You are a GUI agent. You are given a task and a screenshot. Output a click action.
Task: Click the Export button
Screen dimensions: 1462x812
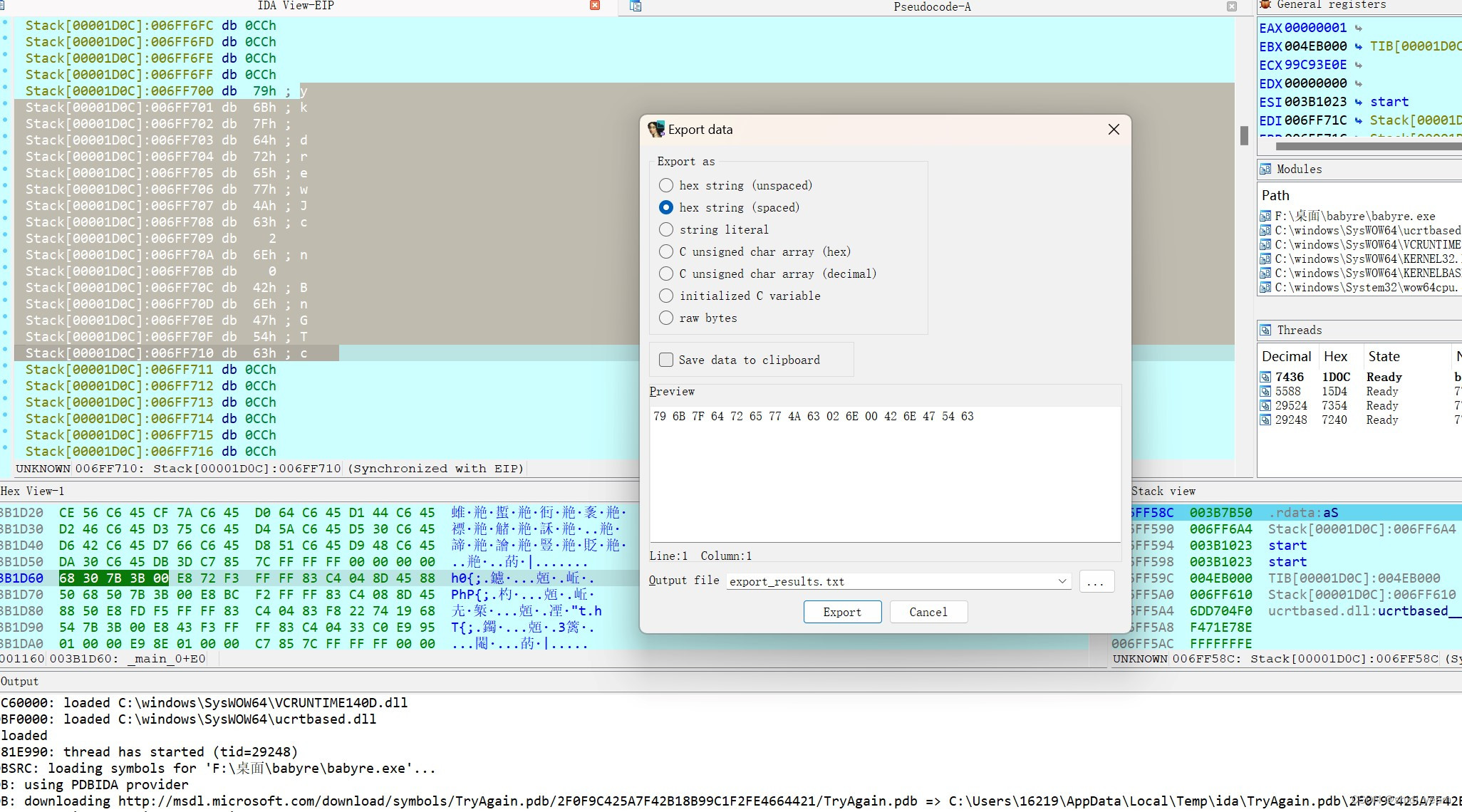tap(841, 612)
